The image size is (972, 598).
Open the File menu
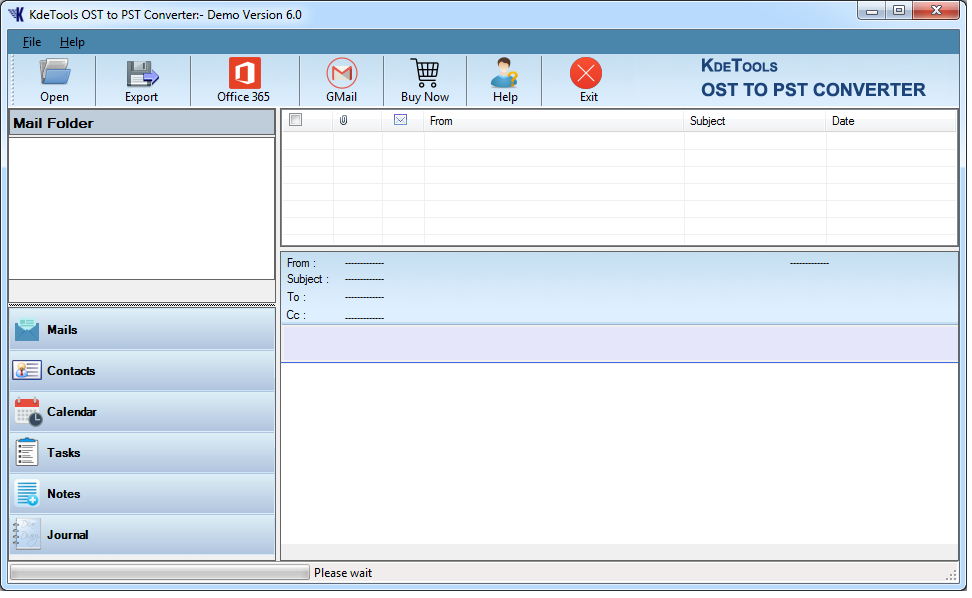point(32,42)
